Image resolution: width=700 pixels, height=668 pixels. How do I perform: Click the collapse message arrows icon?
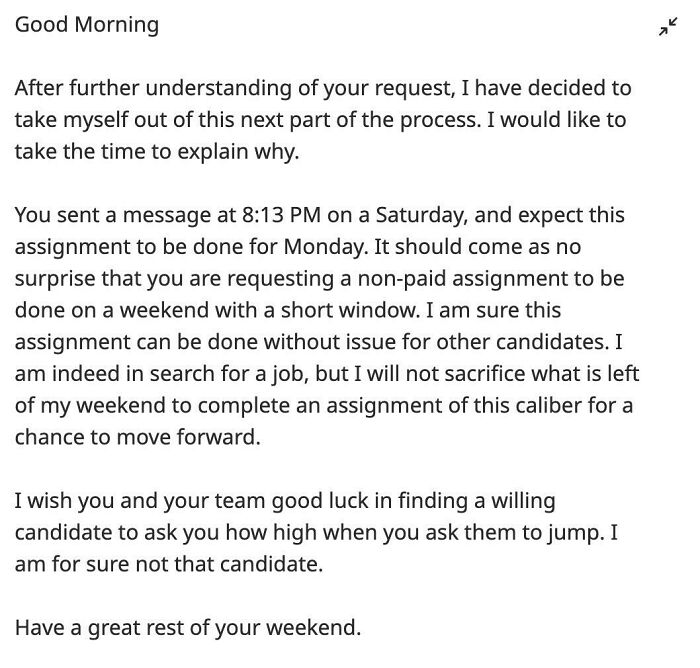pos(667,30)
